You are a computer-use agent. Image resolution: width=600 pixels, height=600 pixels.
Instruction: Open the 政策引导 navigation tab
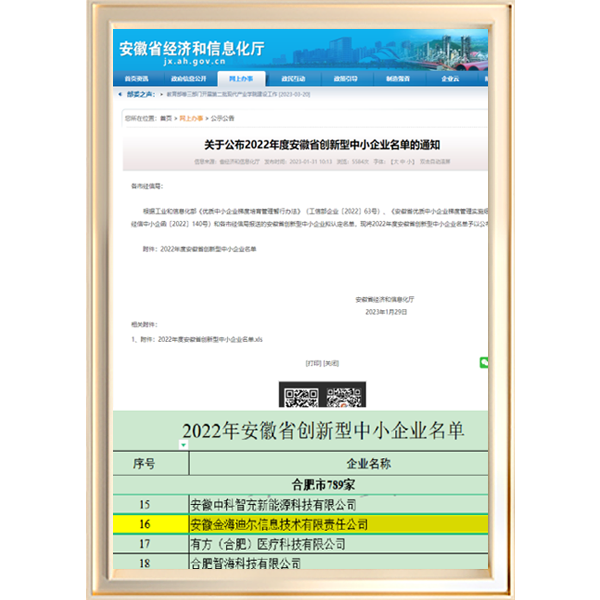pyautogui.click(x=346, y=79)
